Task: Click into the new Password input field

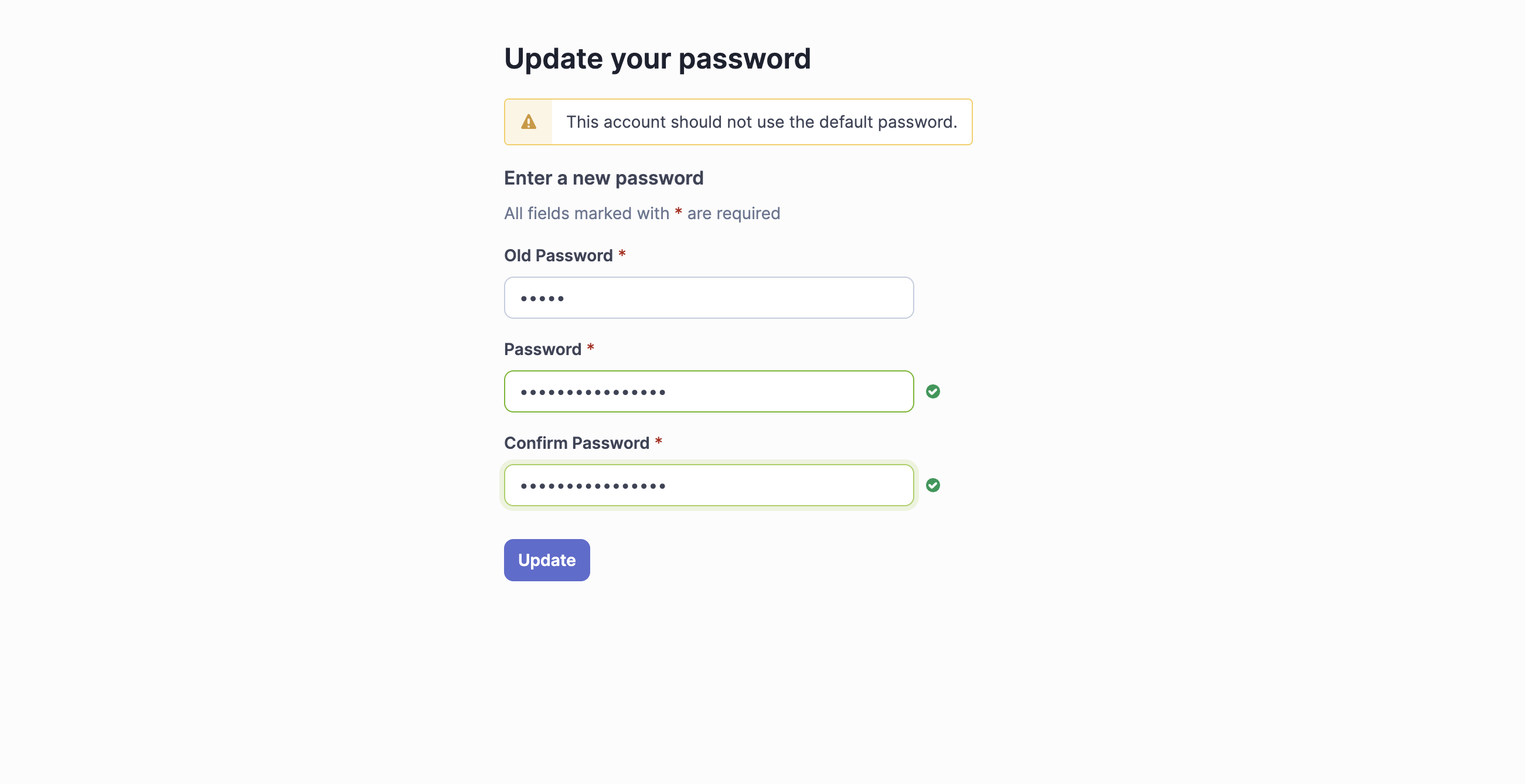Action: coord(708,391)
